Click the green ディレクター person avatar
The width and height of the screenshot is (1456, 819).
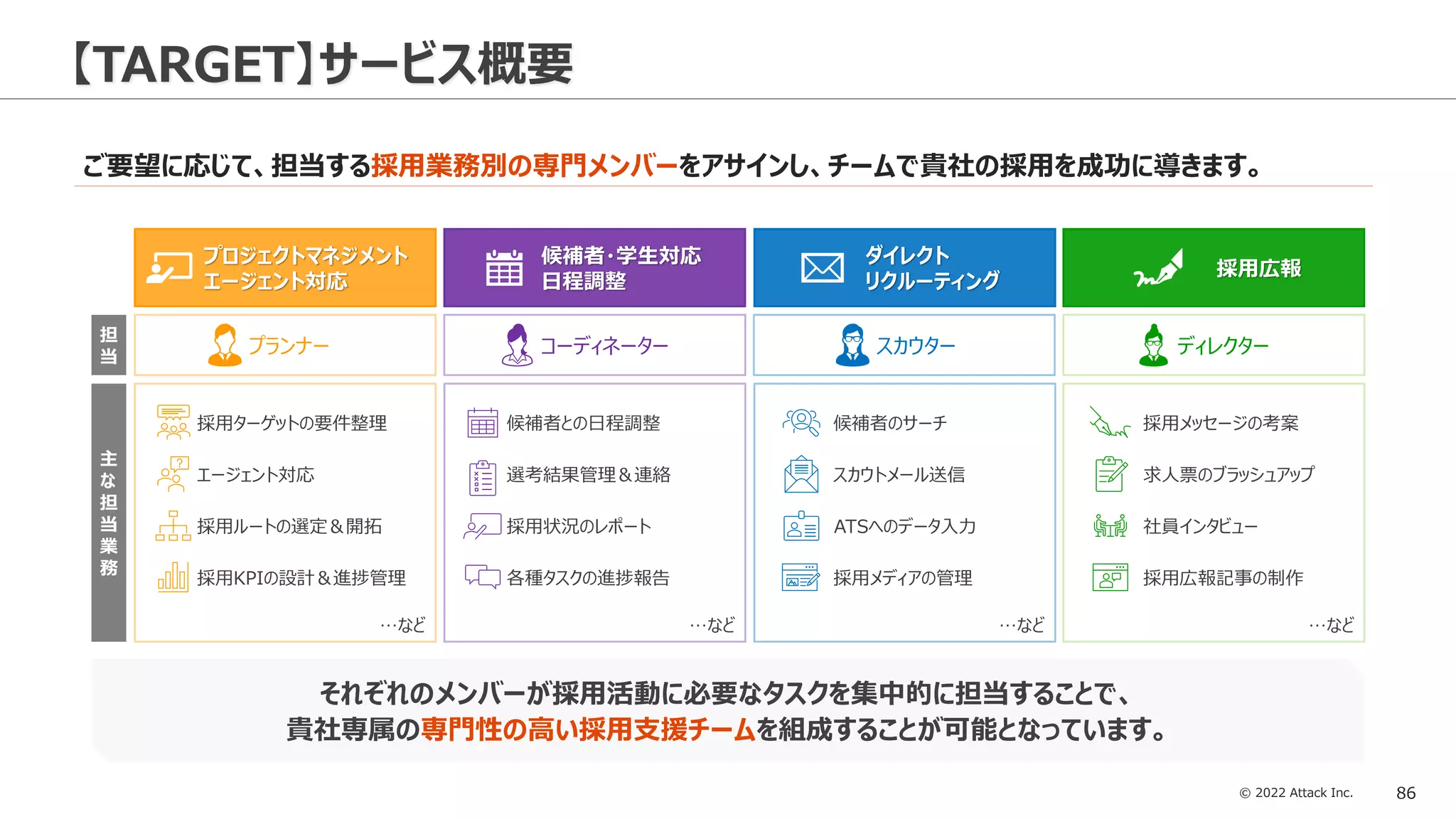[x=1153, y=345]
